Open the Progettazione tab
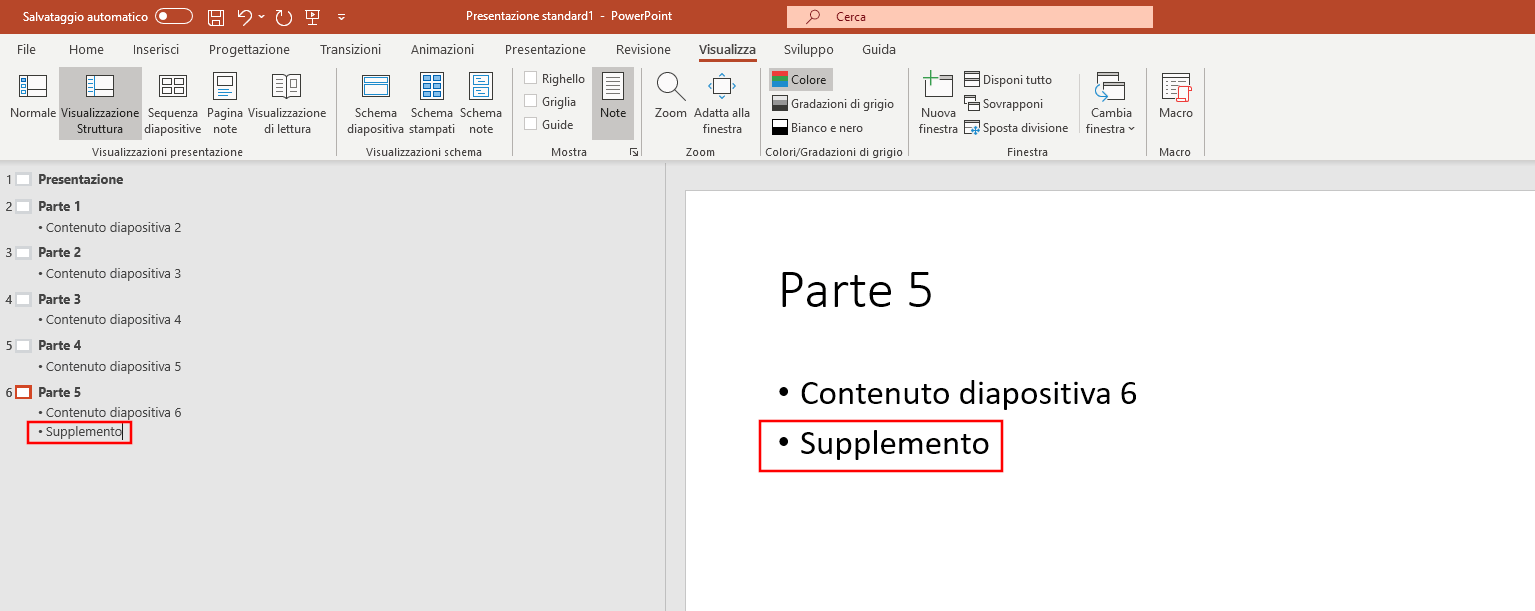This screenshot has width=1535, height=611. point(249,49)
